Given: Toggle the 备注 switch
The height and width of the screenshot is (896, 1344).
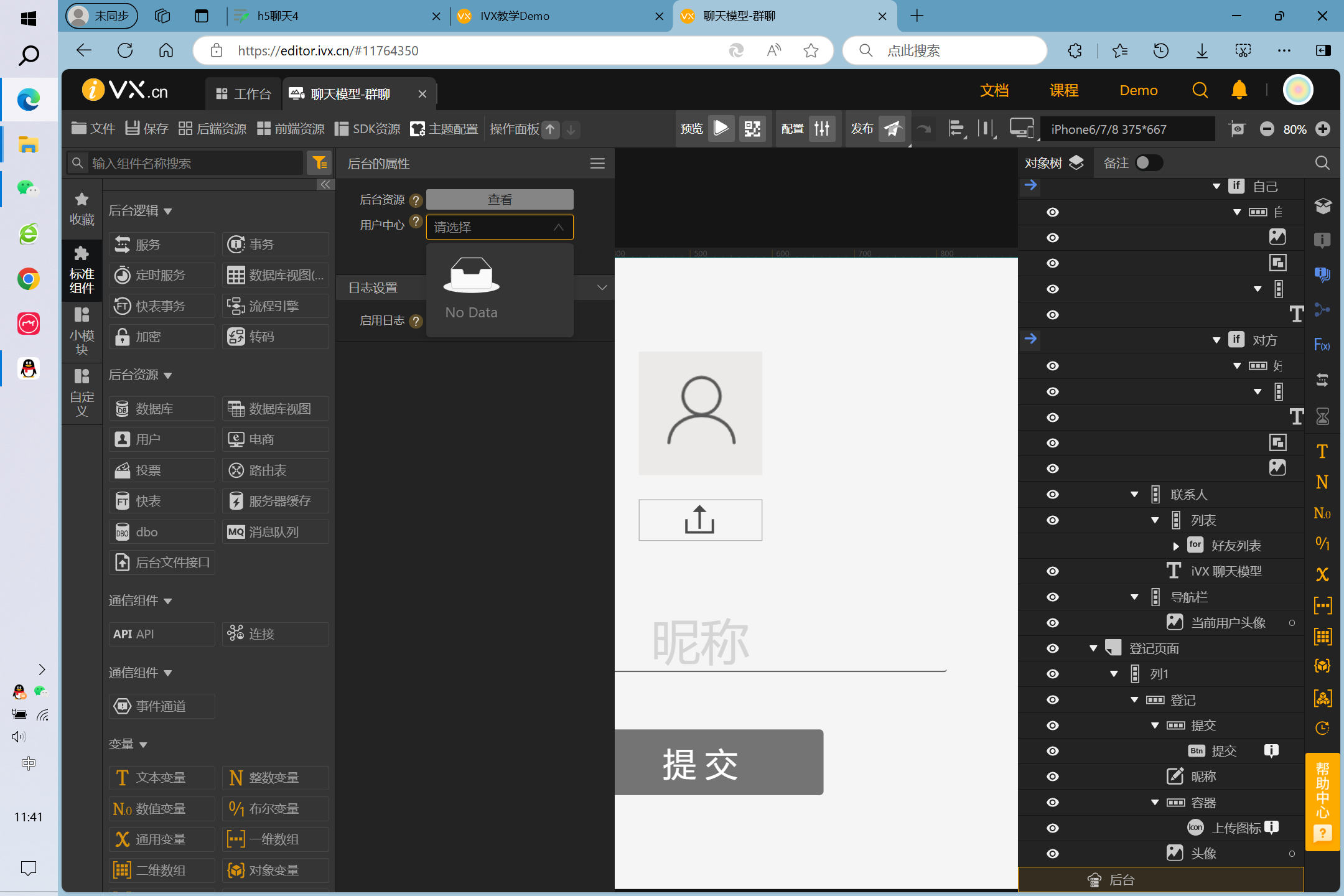Looking at the screenshot, I should click(x=1149, y=163).
